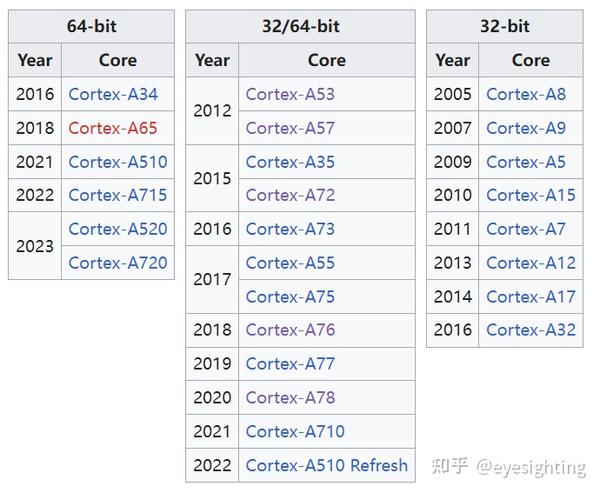Open the Cortex-A57 page link
600x493 pixels.
(290, 128)
